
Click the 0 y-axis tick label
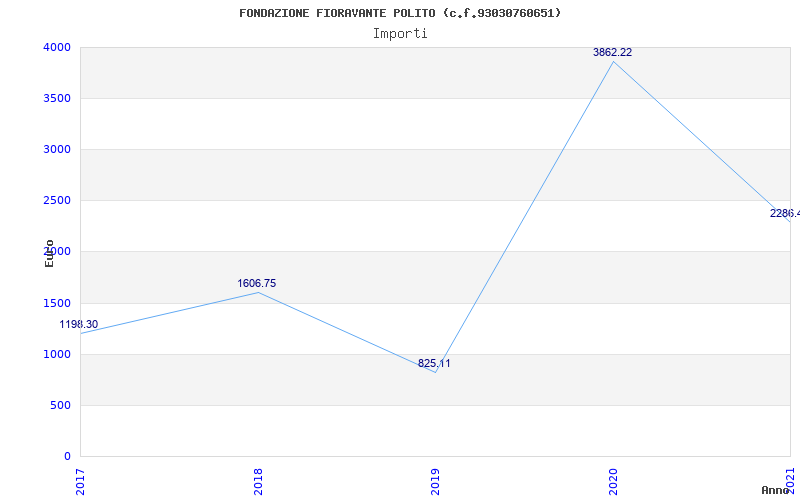click(x=67, y=456)
